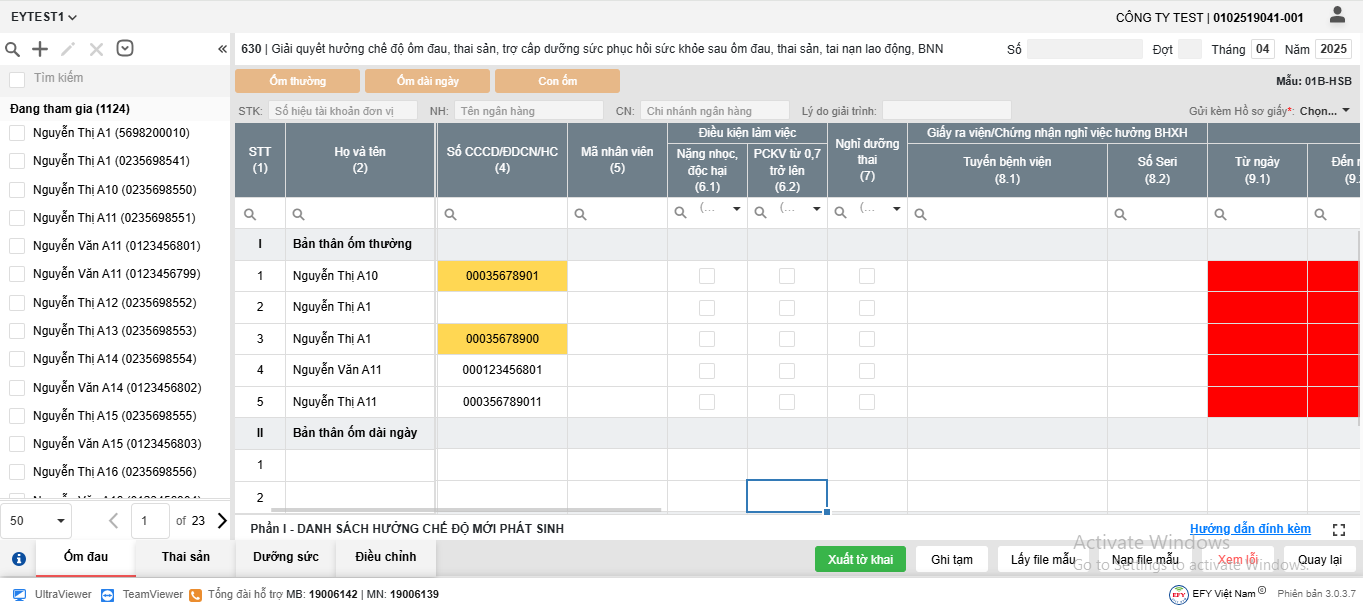Switch to the Thai sản tab
This screenshot has height=607, width=1363.
(186, 557)
